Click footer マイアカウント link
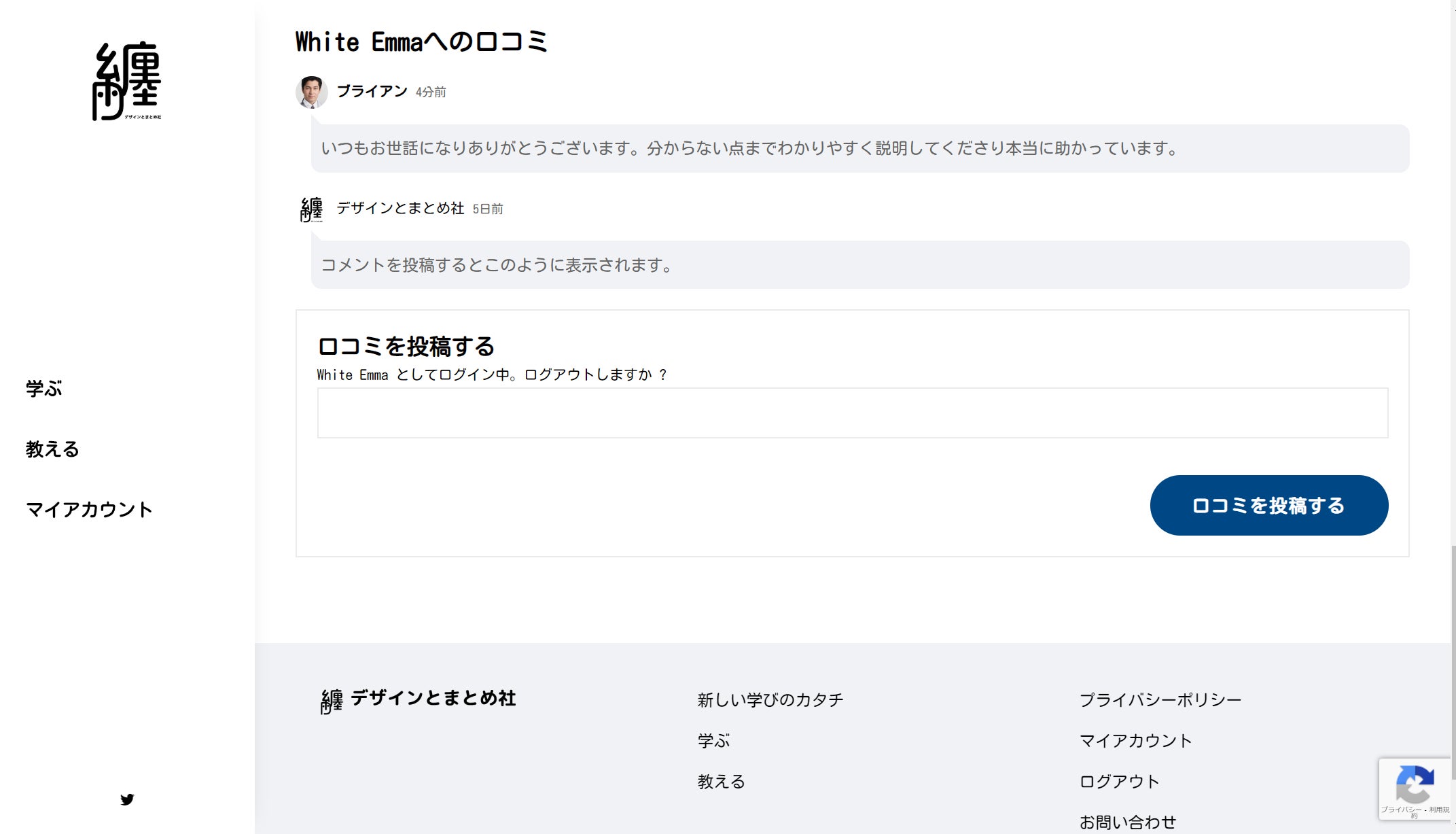The height and width of the screenshot is (834, 1456). point(1135,741)
